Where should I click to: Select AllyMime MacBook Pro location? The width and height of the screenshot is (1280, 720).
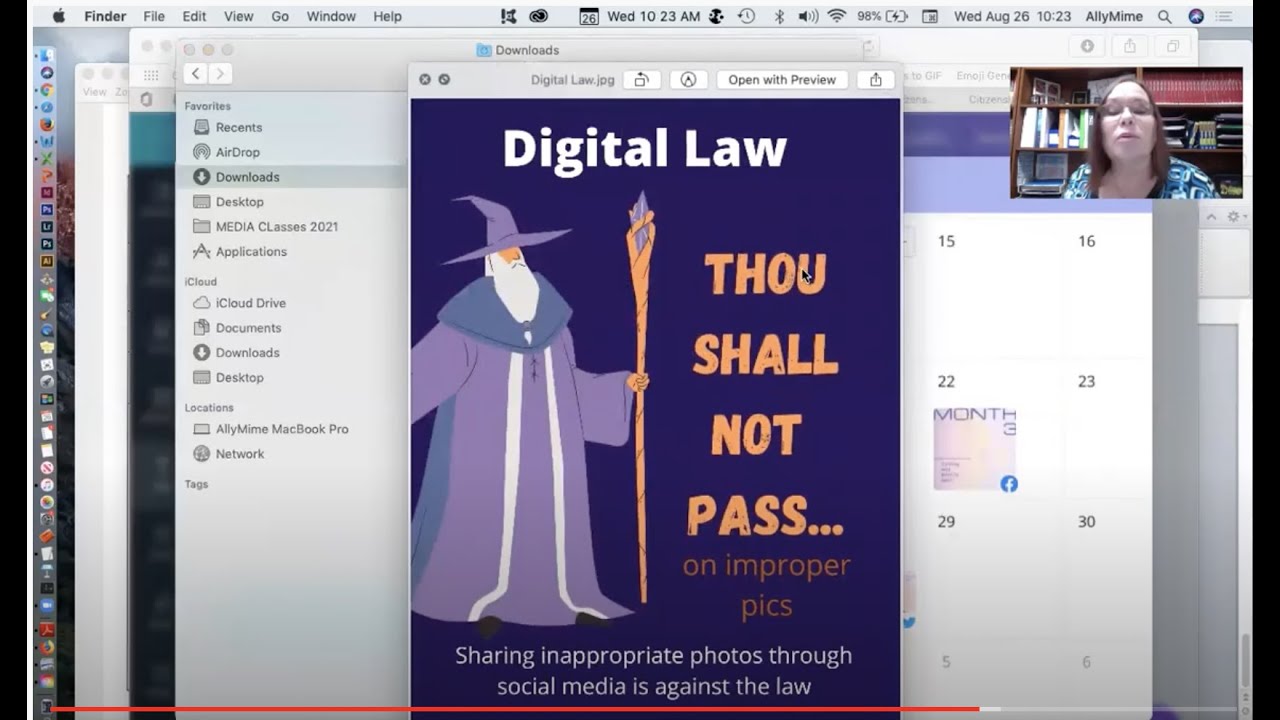pyautogui.click(x=282, y=429)
